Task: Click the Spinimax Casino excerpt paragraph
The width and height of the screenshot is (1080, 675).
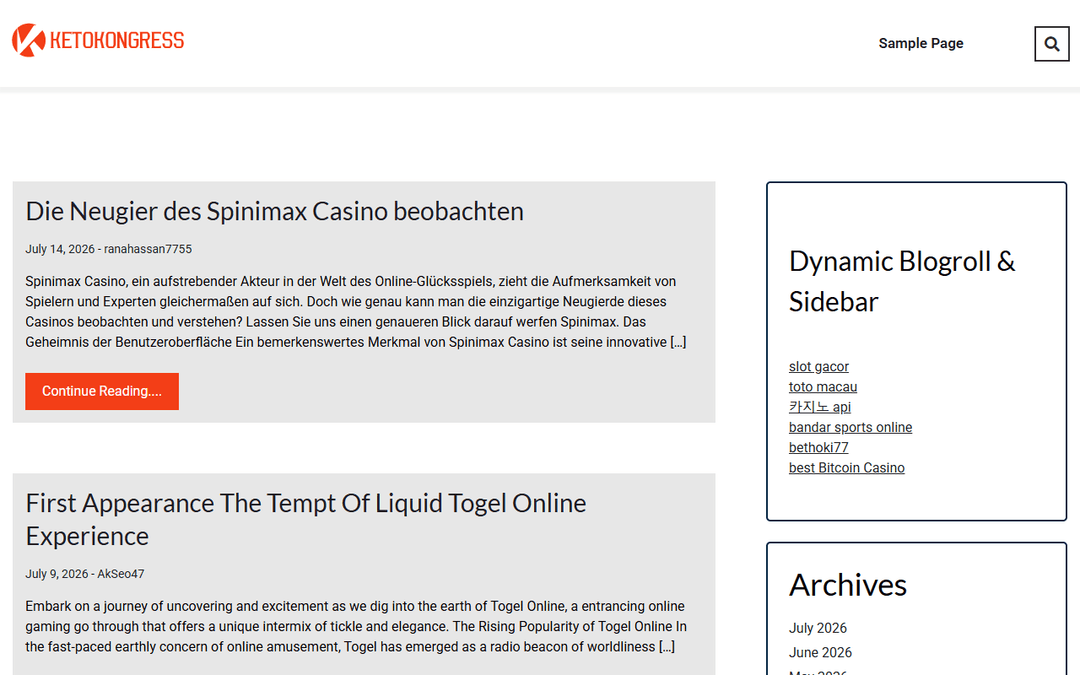Action: point(356,311)
